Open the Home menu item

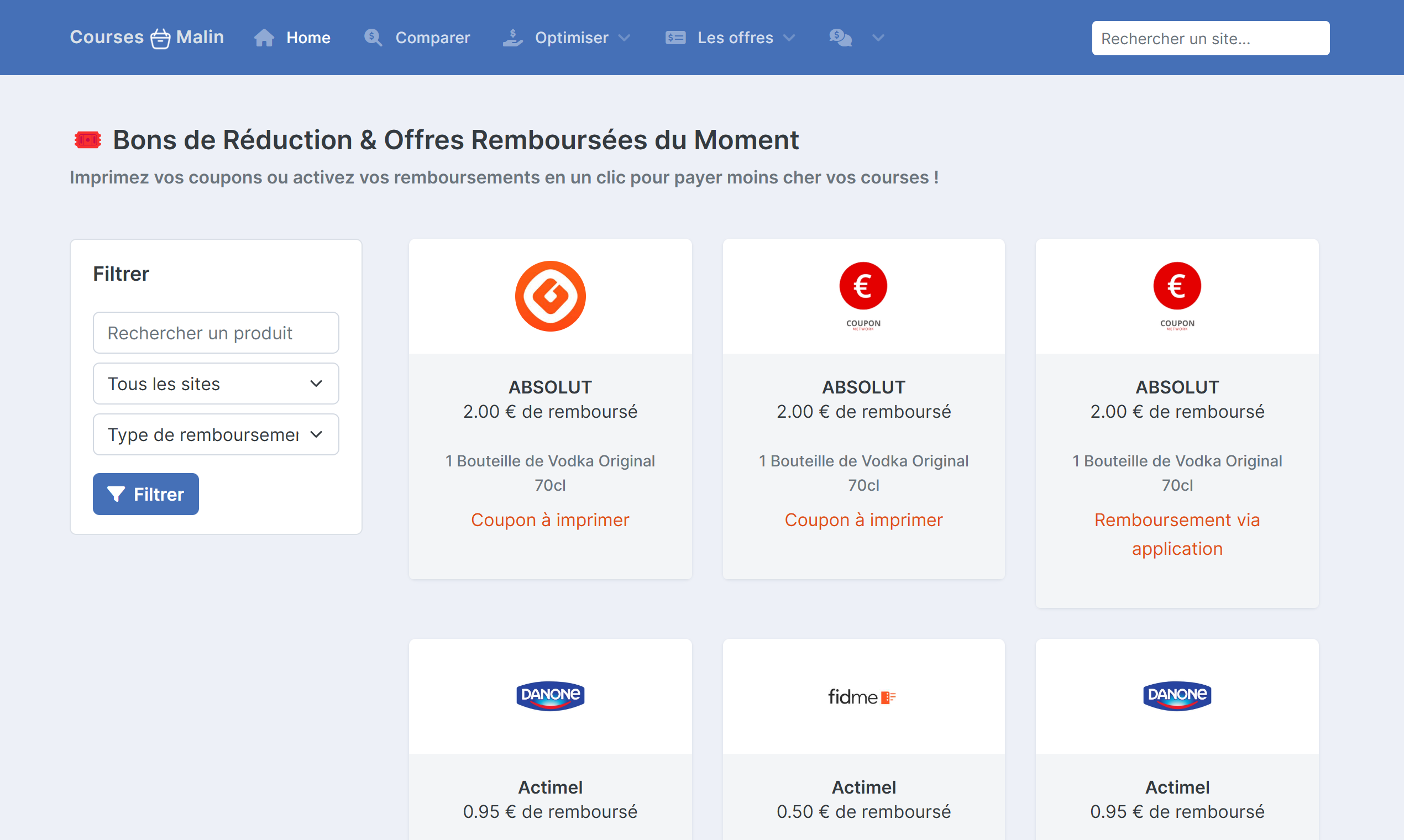[x=292, y=38]
